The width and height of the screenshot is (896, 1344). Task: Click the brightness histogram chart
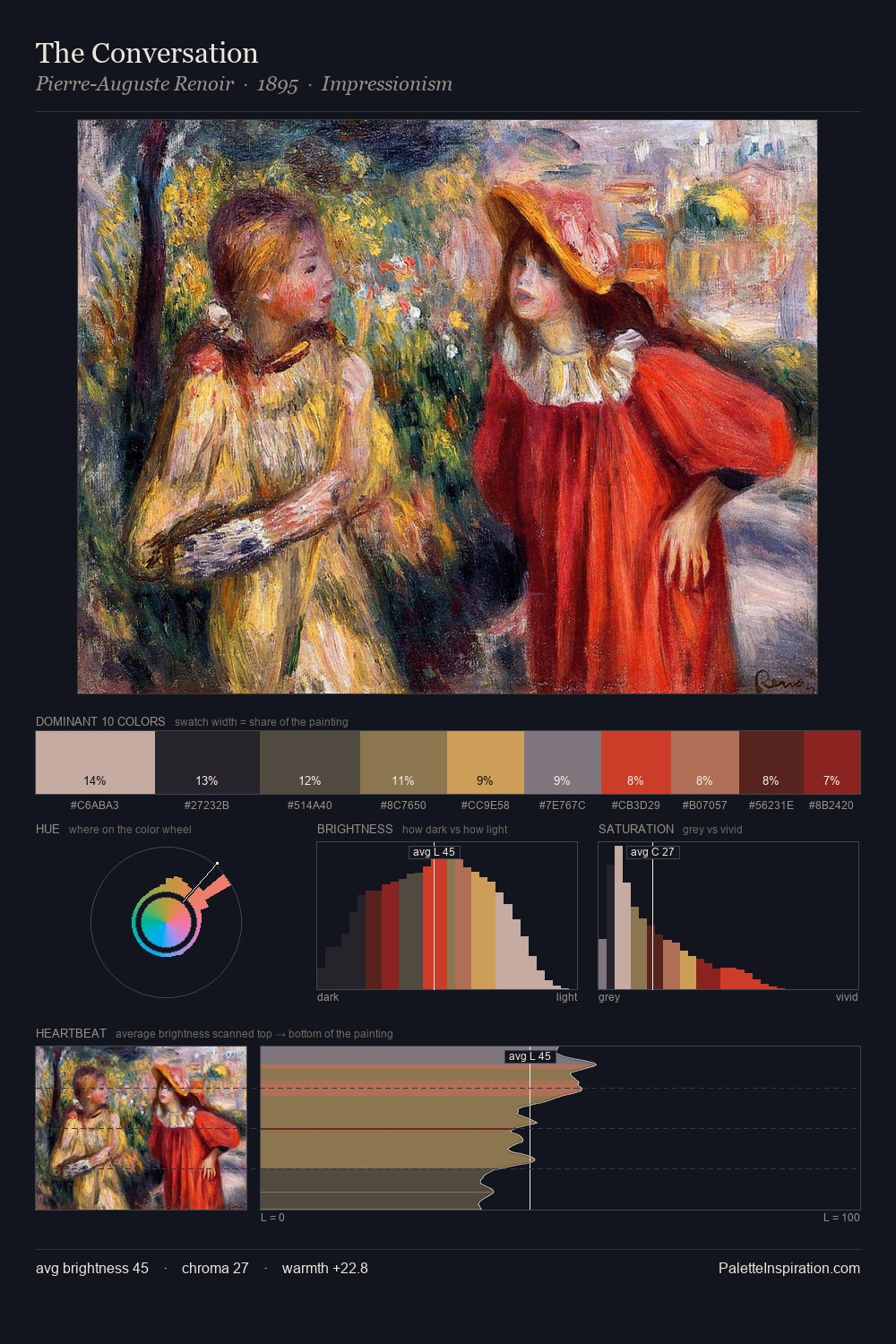[x=447, y=916]
